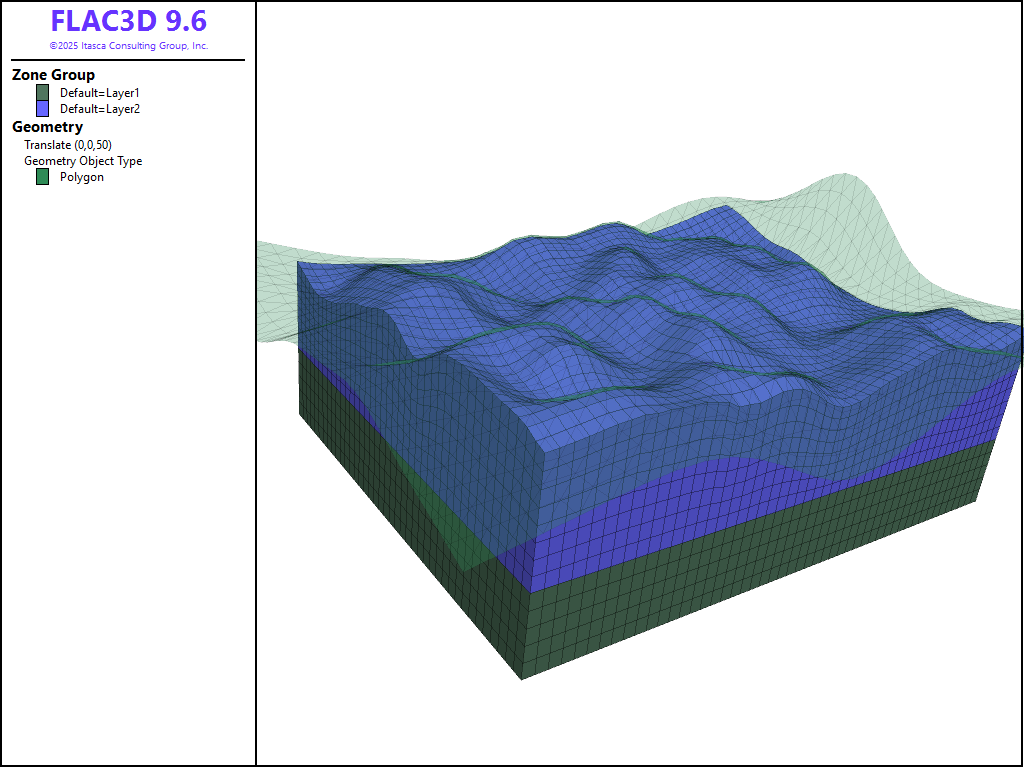Image resolution: width=1024 pixels, height=768 pixels.
Task: Click the Geometry legend heading
Action: (x=47, y=127)
